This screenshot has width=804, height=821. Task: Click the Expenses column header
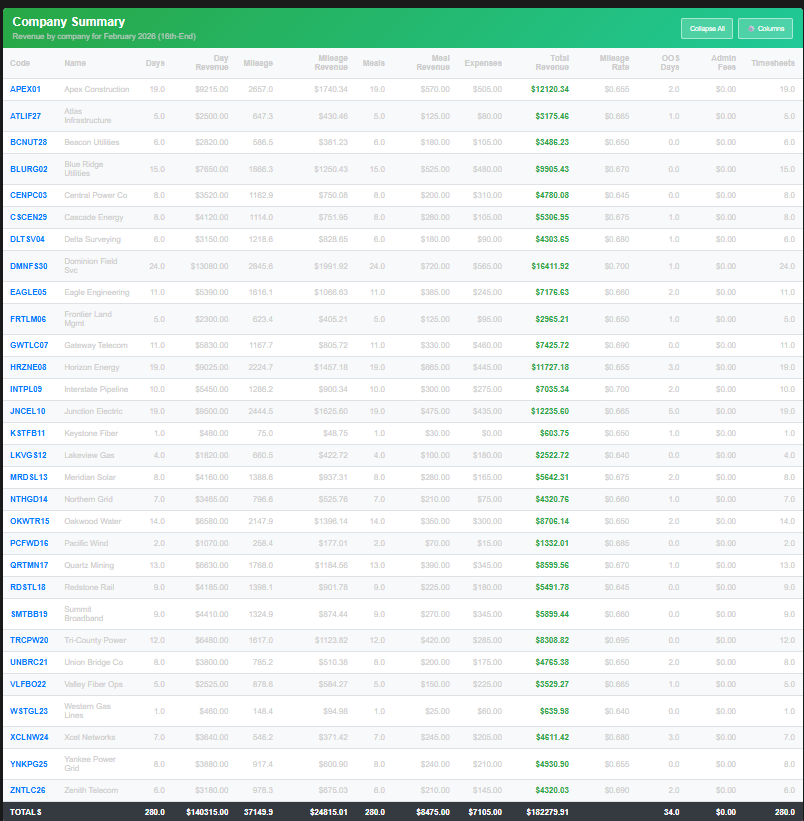482,63
